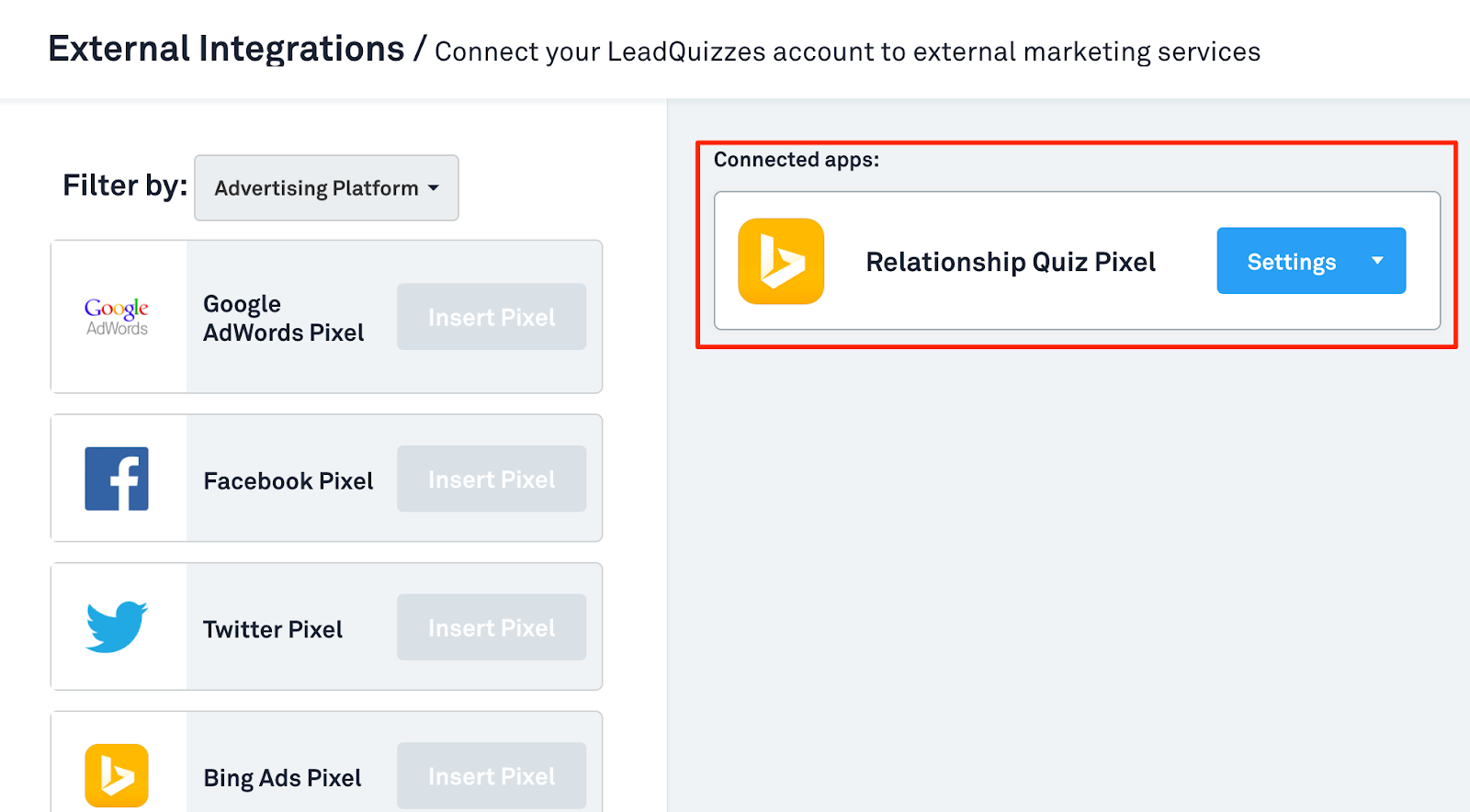Click the Google AdWords logo icon
Image resolution: width=1470 pixels, height=812 pixels.
pyautogui.click(x=117, y=317)
